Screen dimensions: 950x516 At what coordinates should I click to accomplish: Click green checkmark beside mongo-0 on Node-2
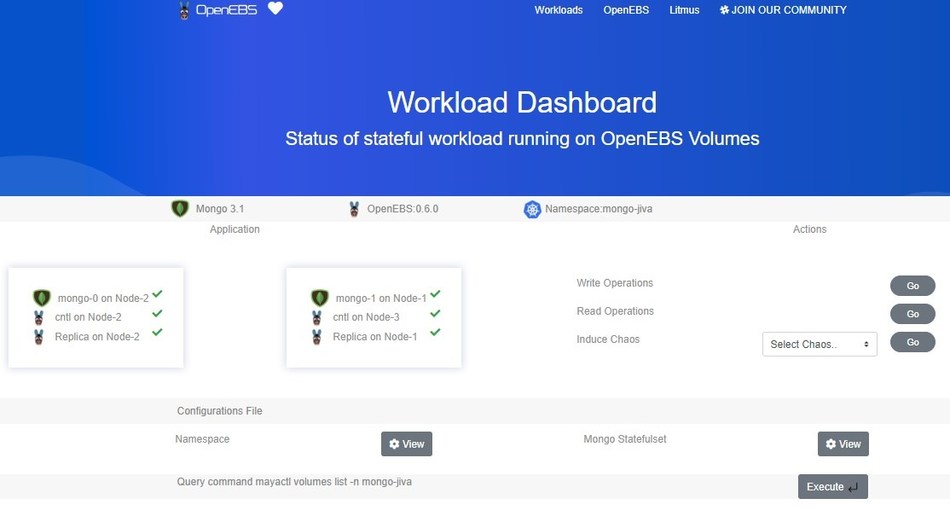[x=157, y=295]
